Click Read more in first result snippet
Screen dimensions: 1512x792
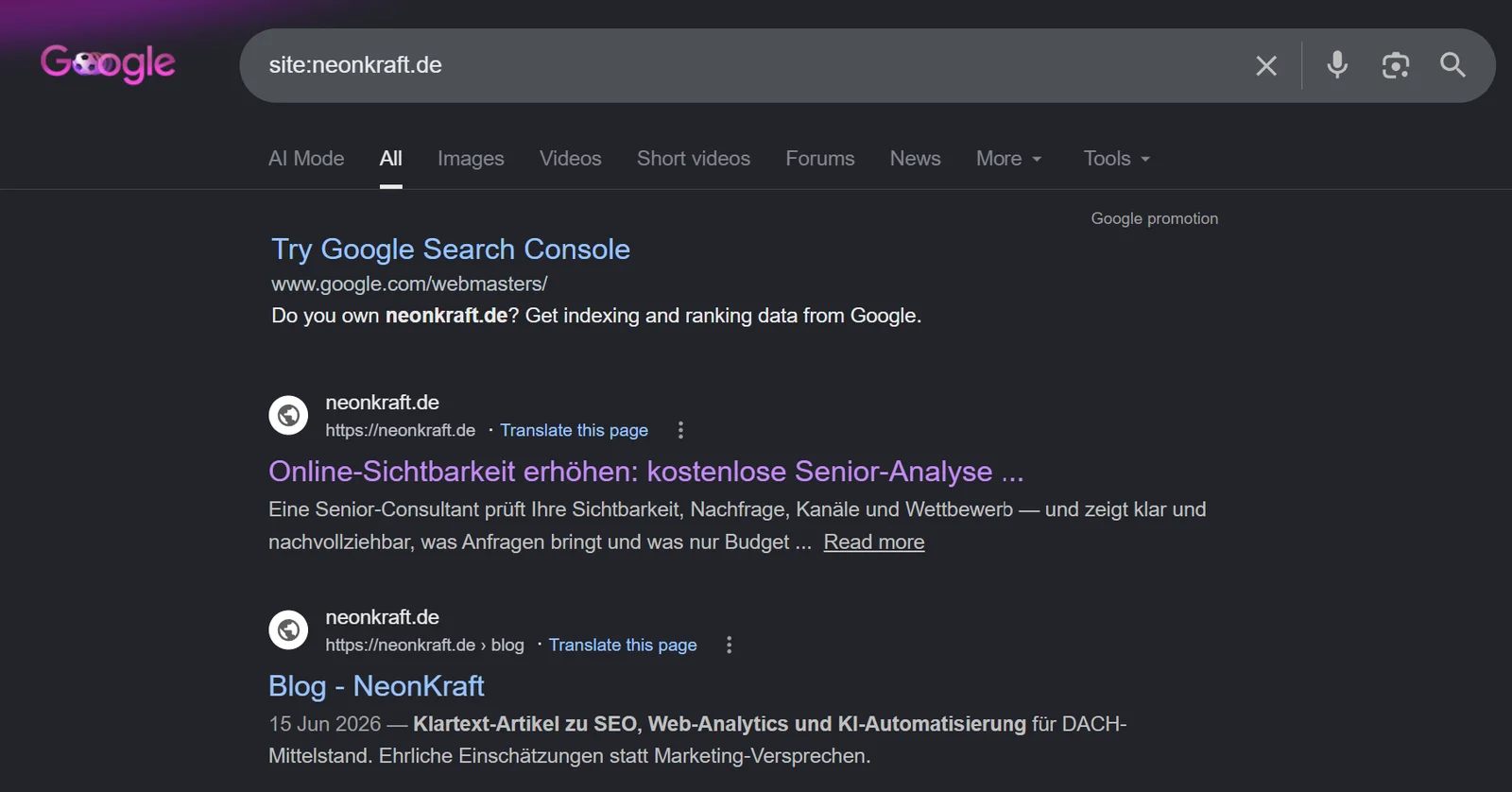click(874, 542)
